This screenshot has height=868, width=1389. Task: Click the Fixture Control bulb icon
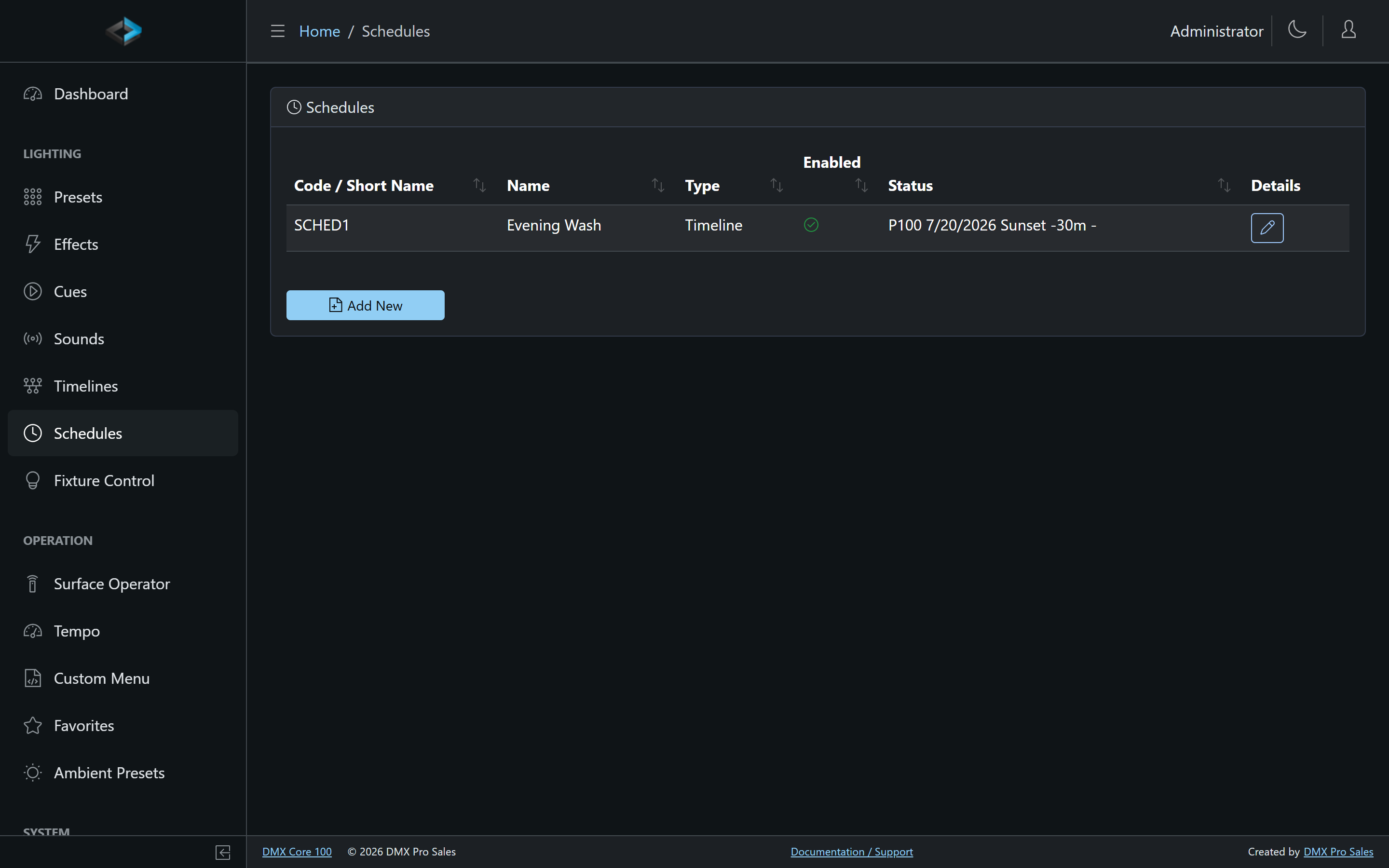tap(33, 480)
